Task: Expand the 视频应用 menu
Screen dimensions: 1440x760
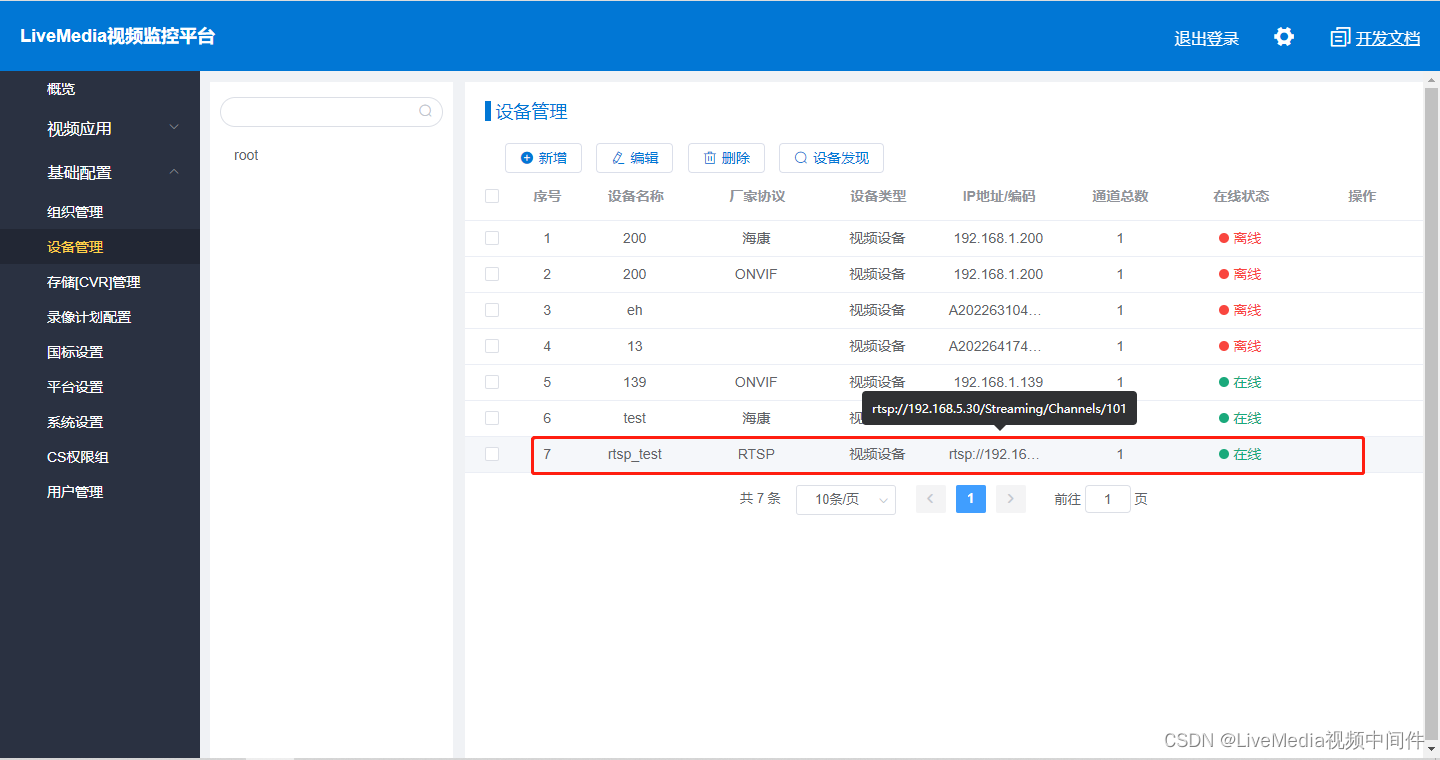Action: 100,128
